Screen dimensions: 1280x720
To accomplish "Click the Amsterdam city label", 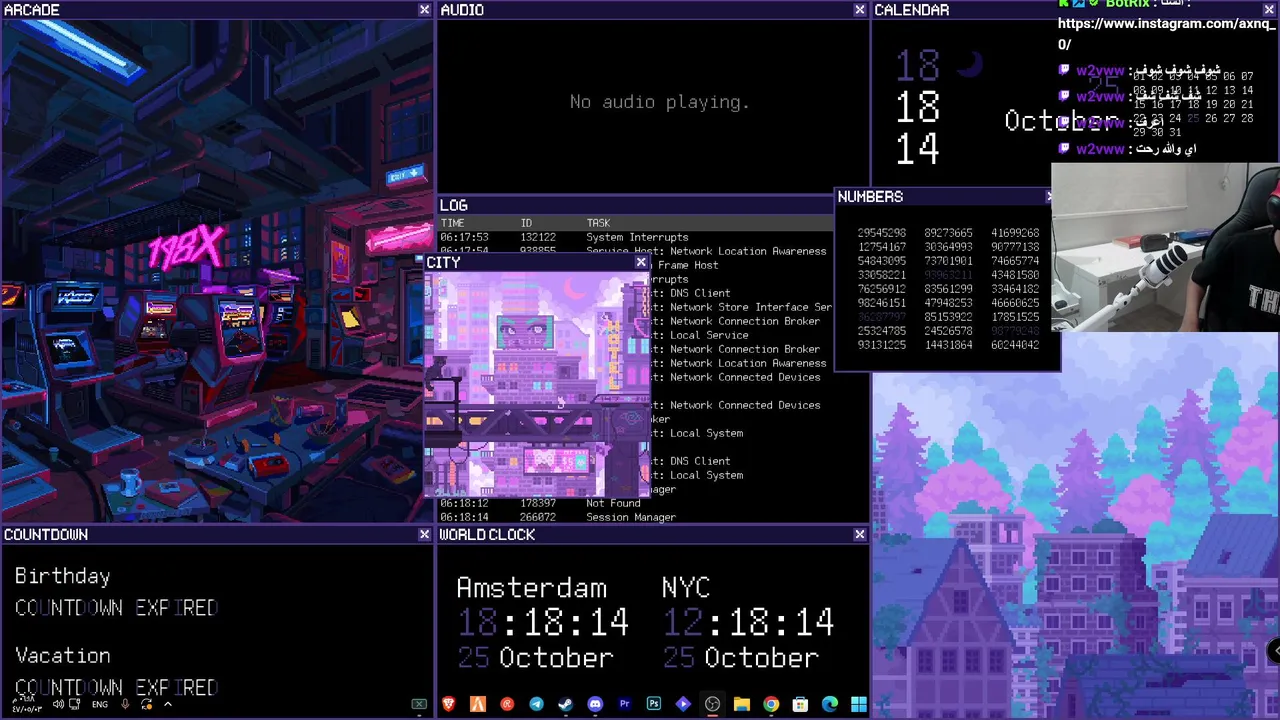I will (531, 588).
